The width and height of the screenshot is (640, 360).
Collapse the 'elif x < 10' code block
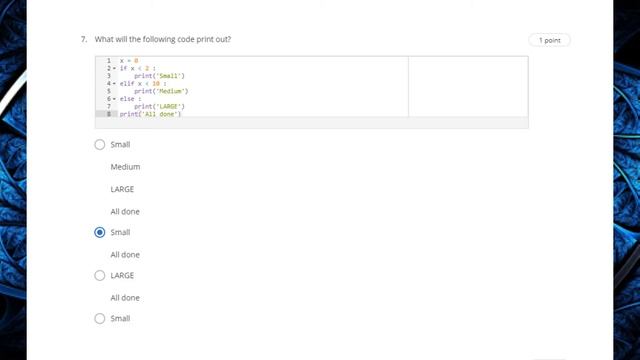click(114, 84)
